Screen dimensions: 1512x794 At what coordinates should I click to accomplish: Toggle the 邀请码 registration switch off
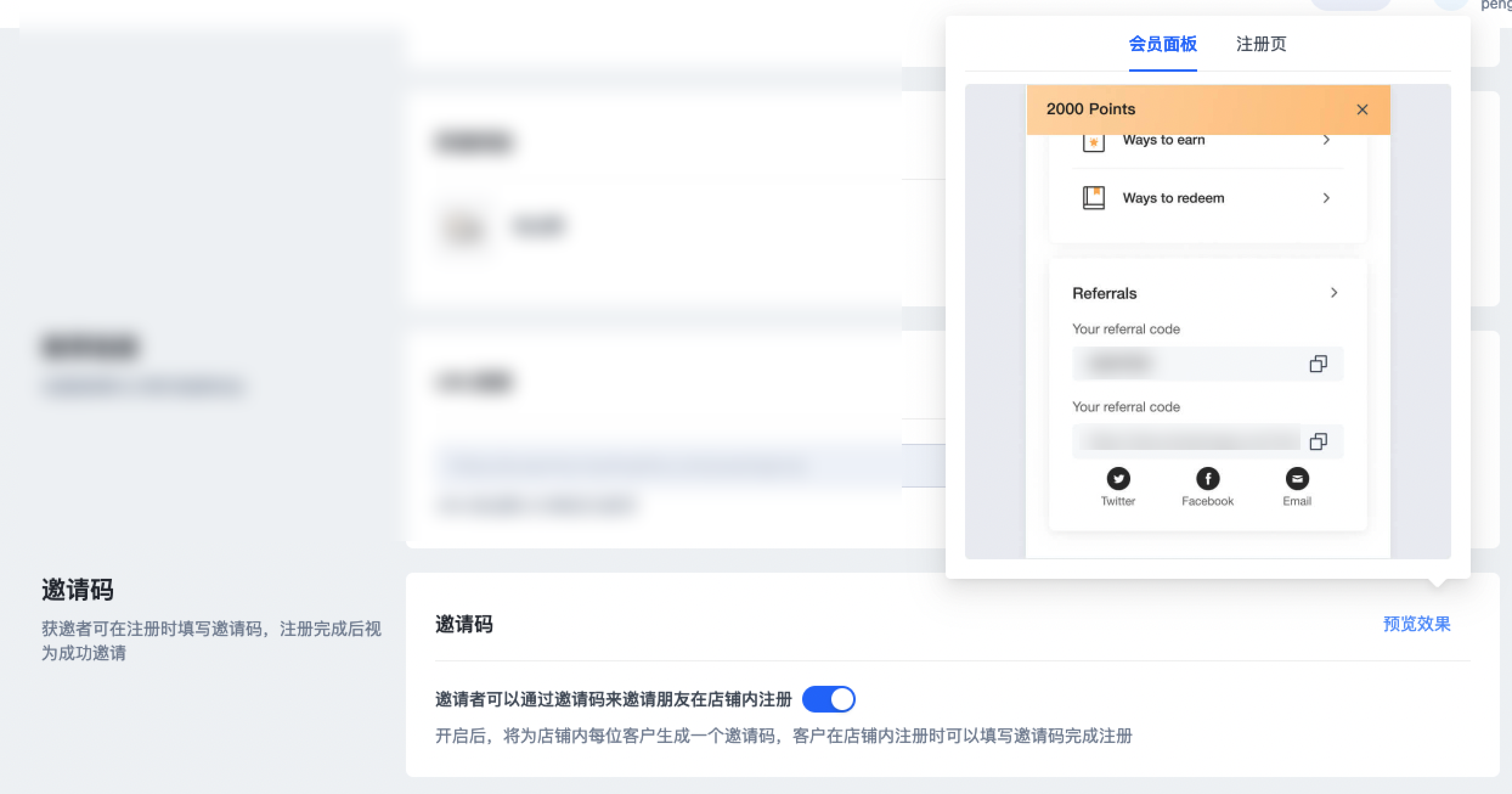pos(828,699)
